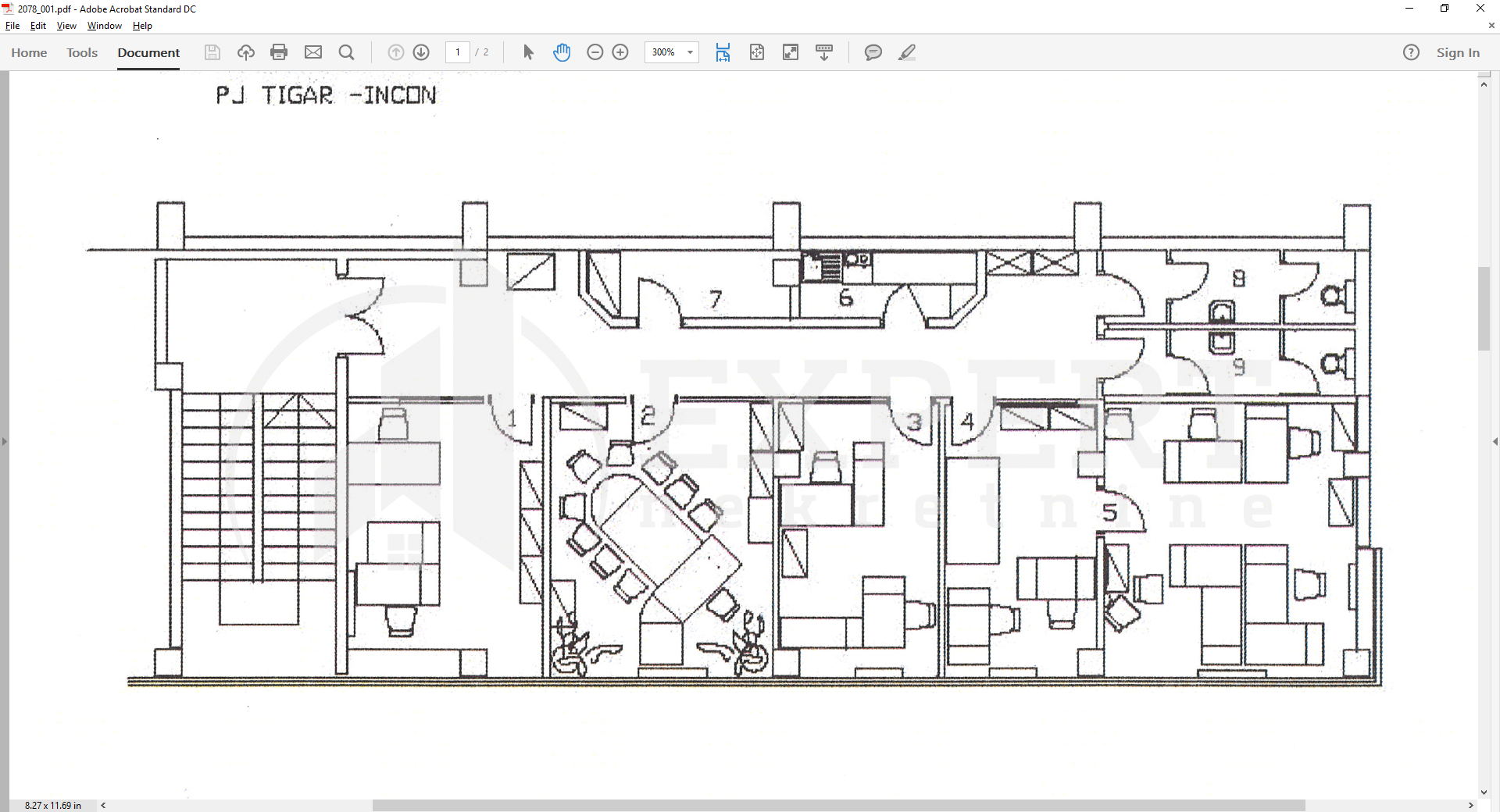
Task: Toggle full screen mode icon
Action: coord(791,52)
